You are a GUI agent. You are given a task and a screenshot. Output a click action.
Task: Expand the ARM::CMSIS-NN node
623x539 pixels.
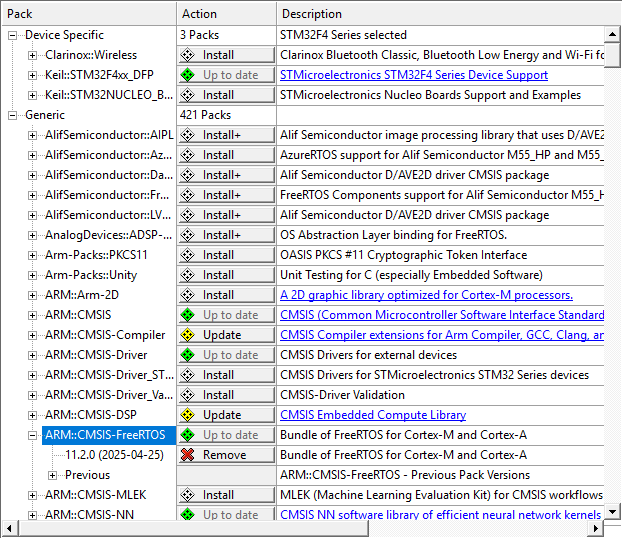(33, 515)
